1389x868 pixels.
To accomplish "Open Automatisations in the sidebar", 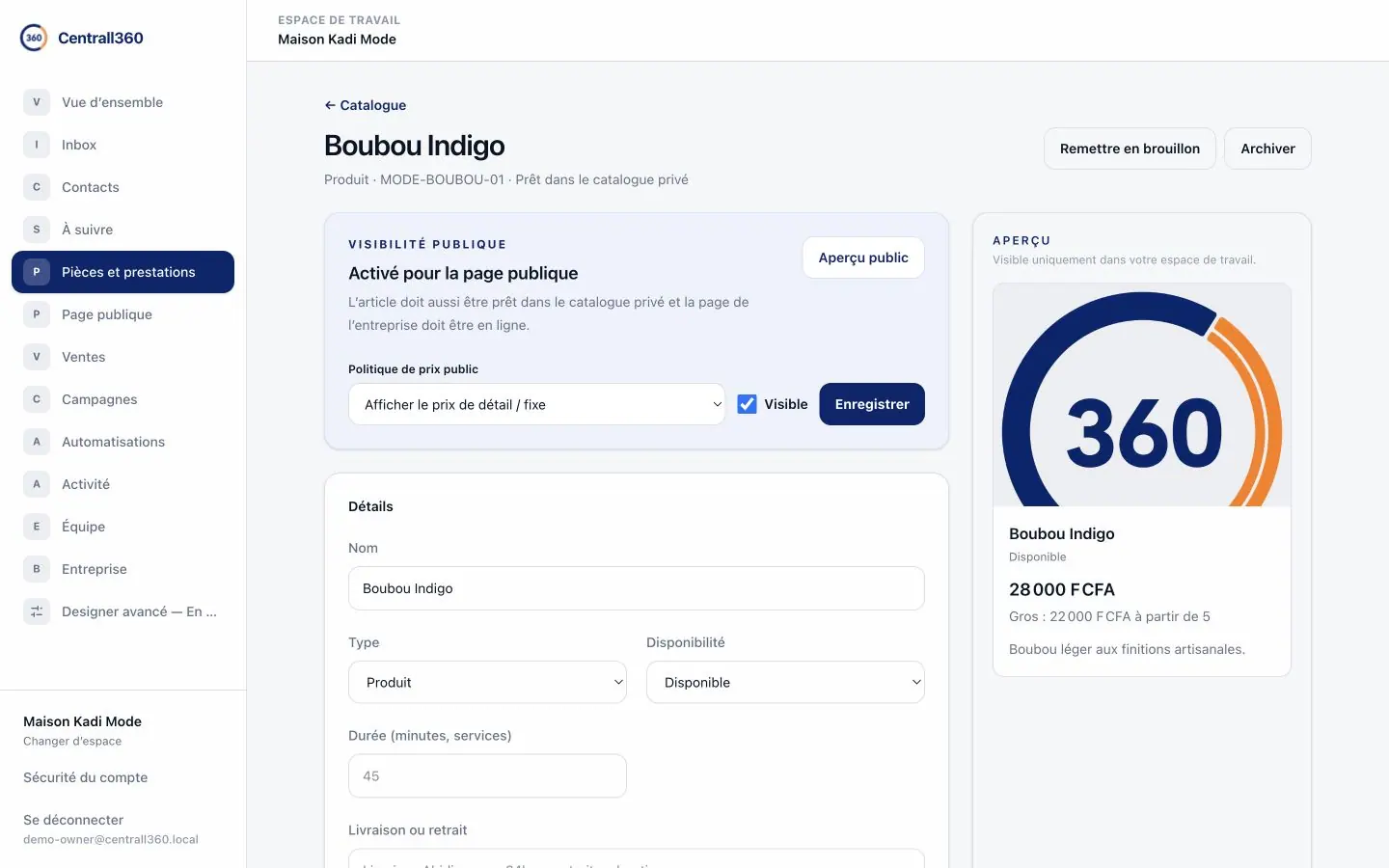I will [x=123, y=442].
